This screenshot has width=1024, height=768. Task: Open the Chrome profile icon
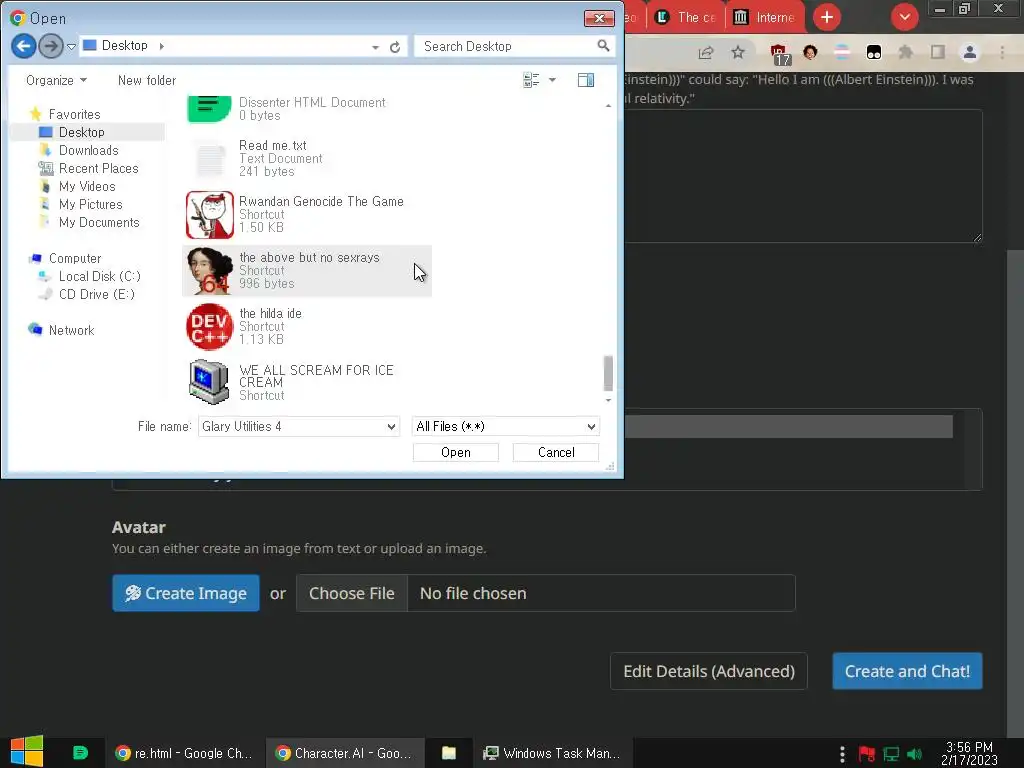pos(970,52)
